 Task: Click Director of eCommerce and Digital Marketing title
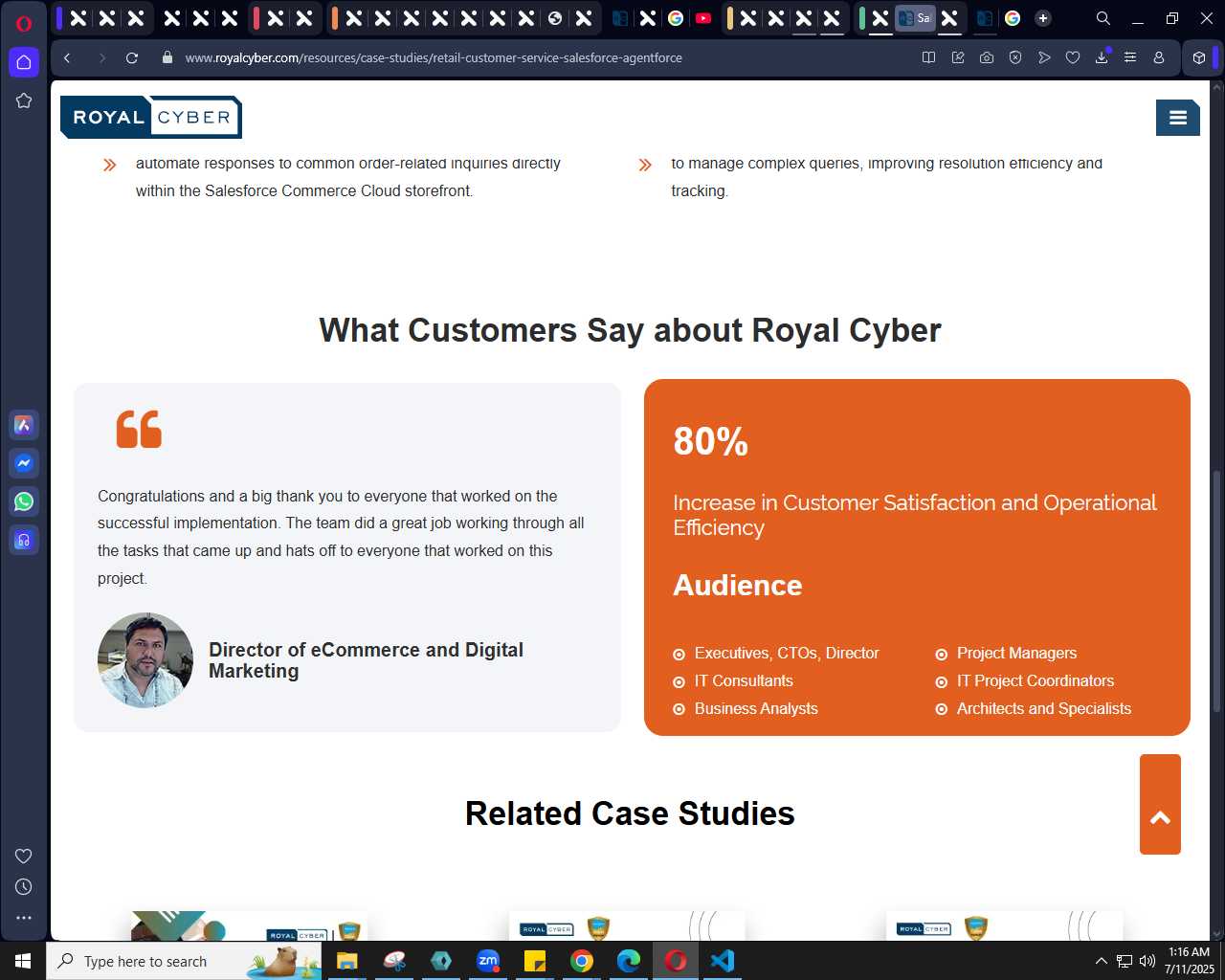[x=366, y=660]
